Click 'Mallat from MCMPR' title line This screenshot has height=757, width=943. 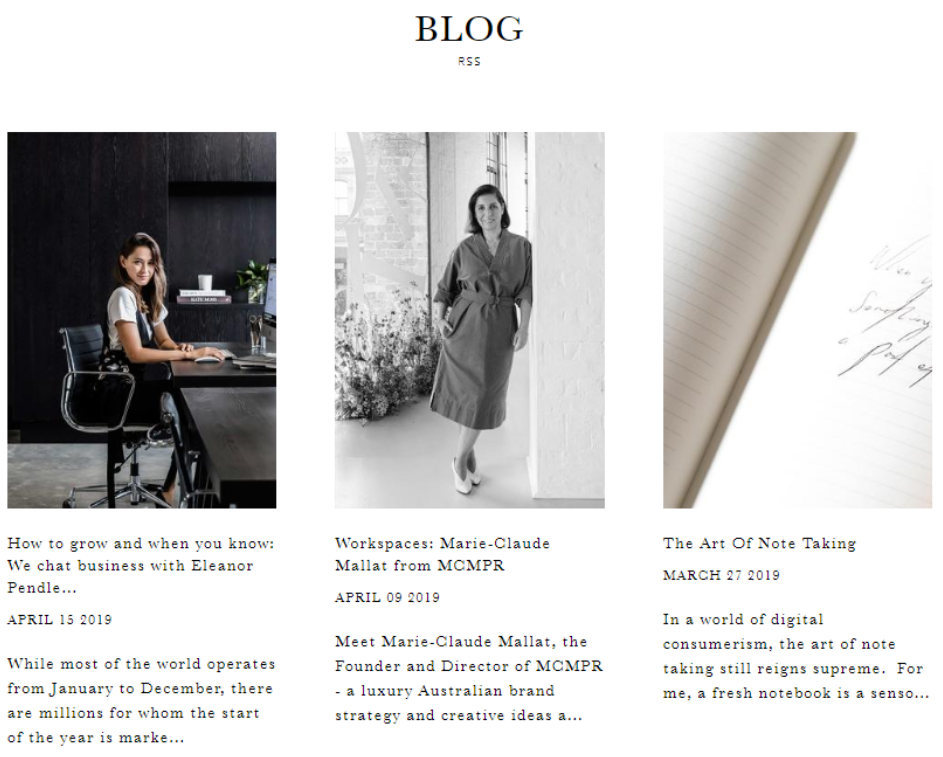point(420,566)
